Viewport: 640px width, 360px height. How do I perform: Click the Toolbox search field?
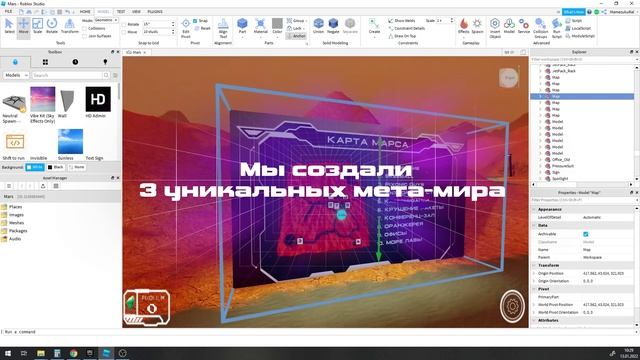tap(70, 75)
